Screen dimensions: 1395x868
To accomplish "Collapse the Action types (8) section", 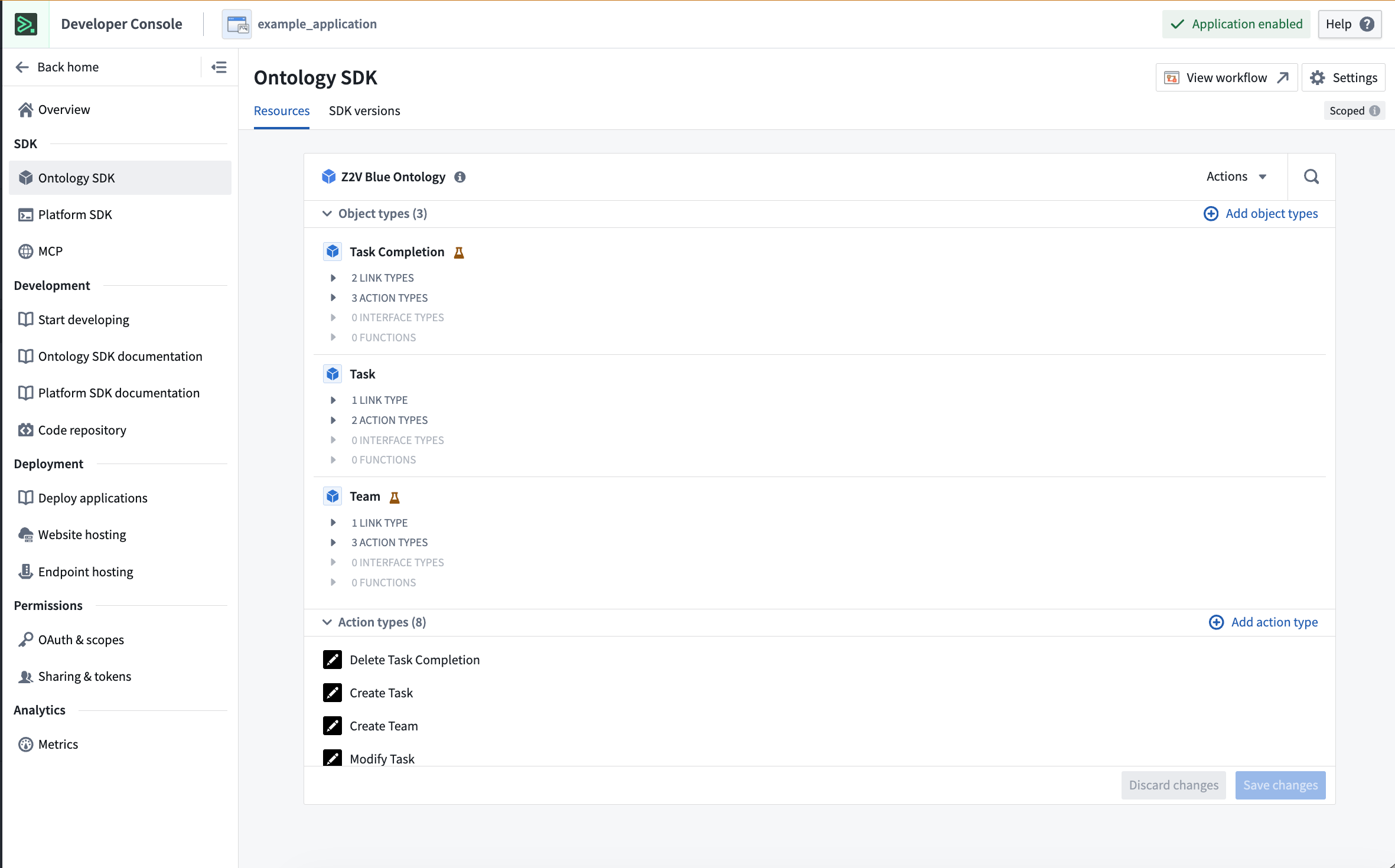I will pos(327,622).
